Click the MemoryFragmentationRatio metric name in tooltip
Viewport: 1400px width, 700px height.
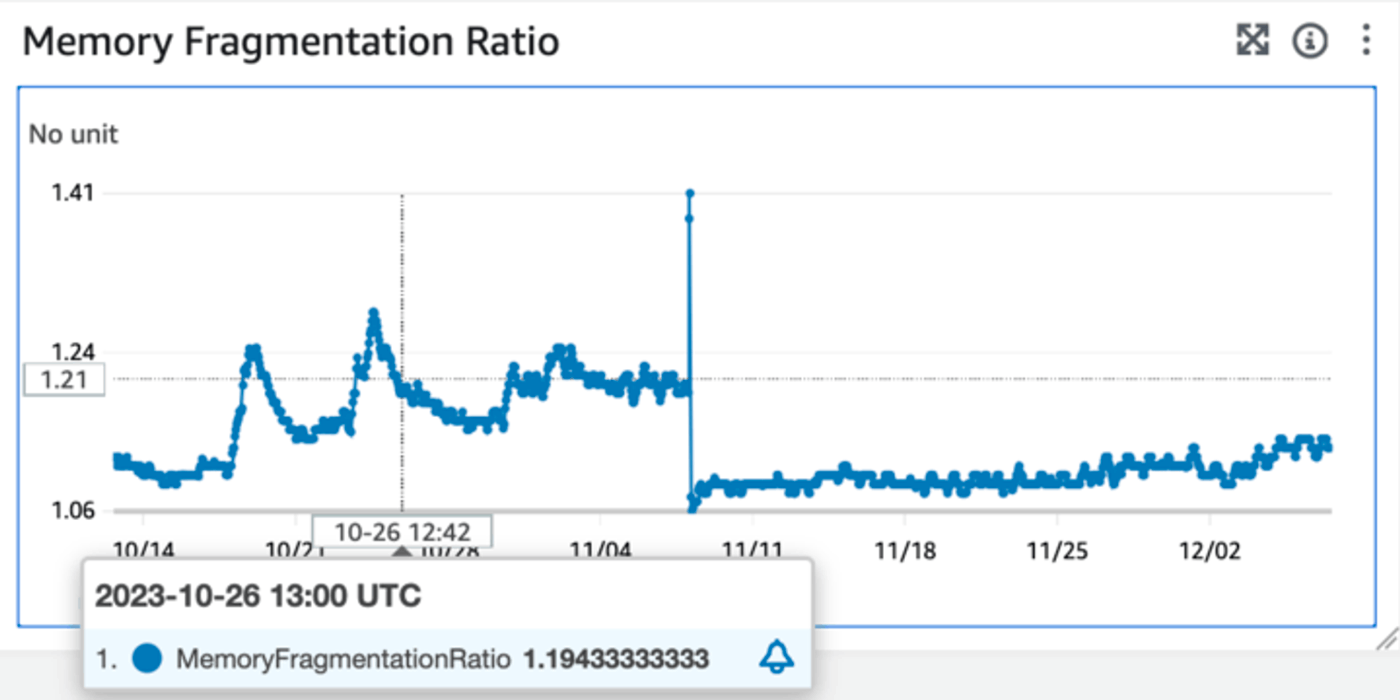344,659
